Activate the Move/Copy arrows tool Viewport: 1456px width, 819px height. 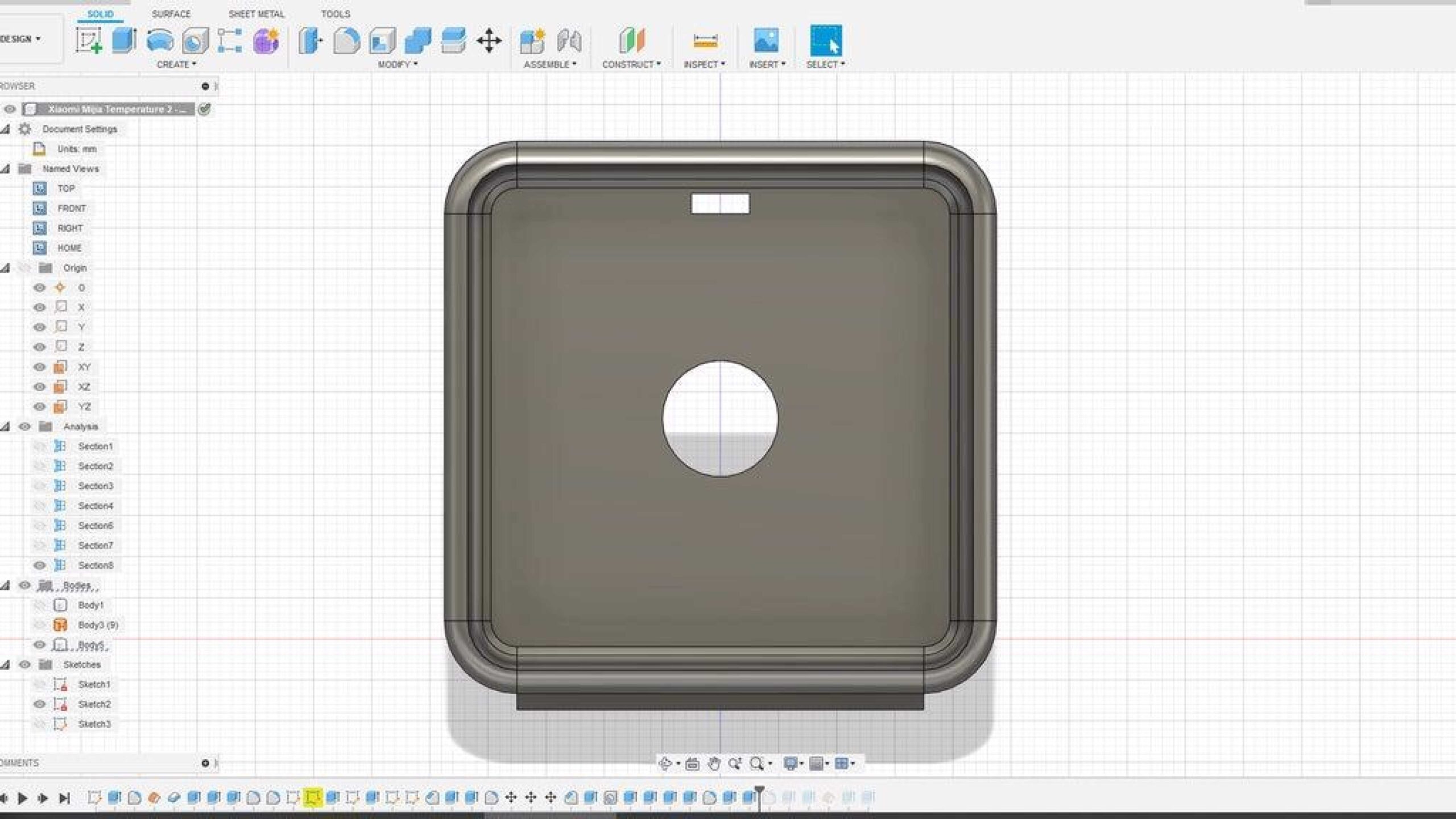point(489,41)
